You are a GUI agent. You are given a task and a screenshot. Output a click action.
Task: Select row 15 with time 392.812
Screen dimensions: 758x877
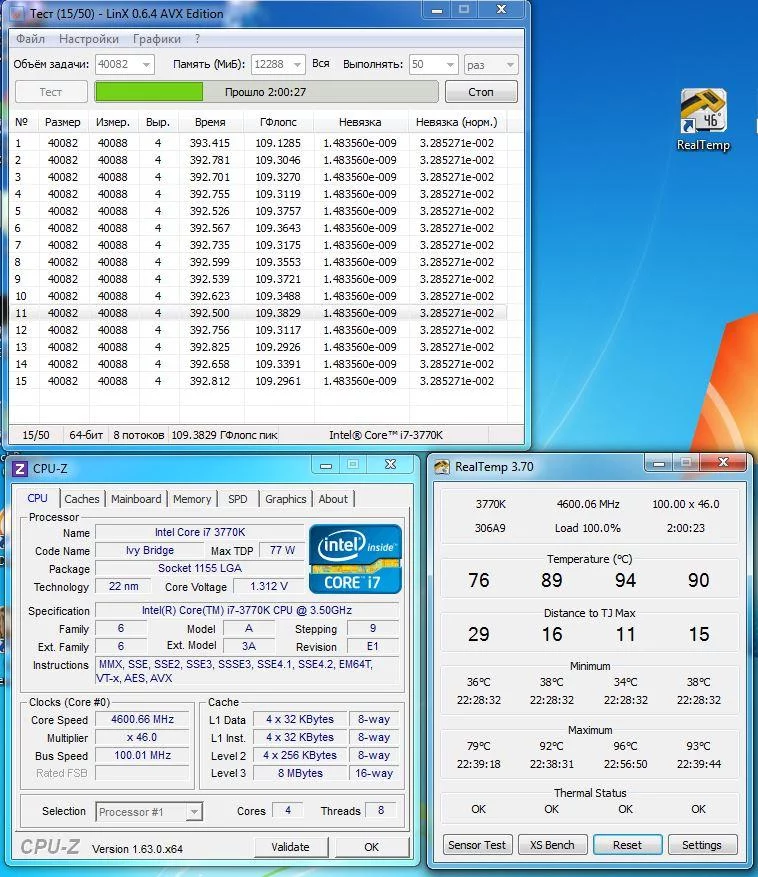tap(258, 381)
